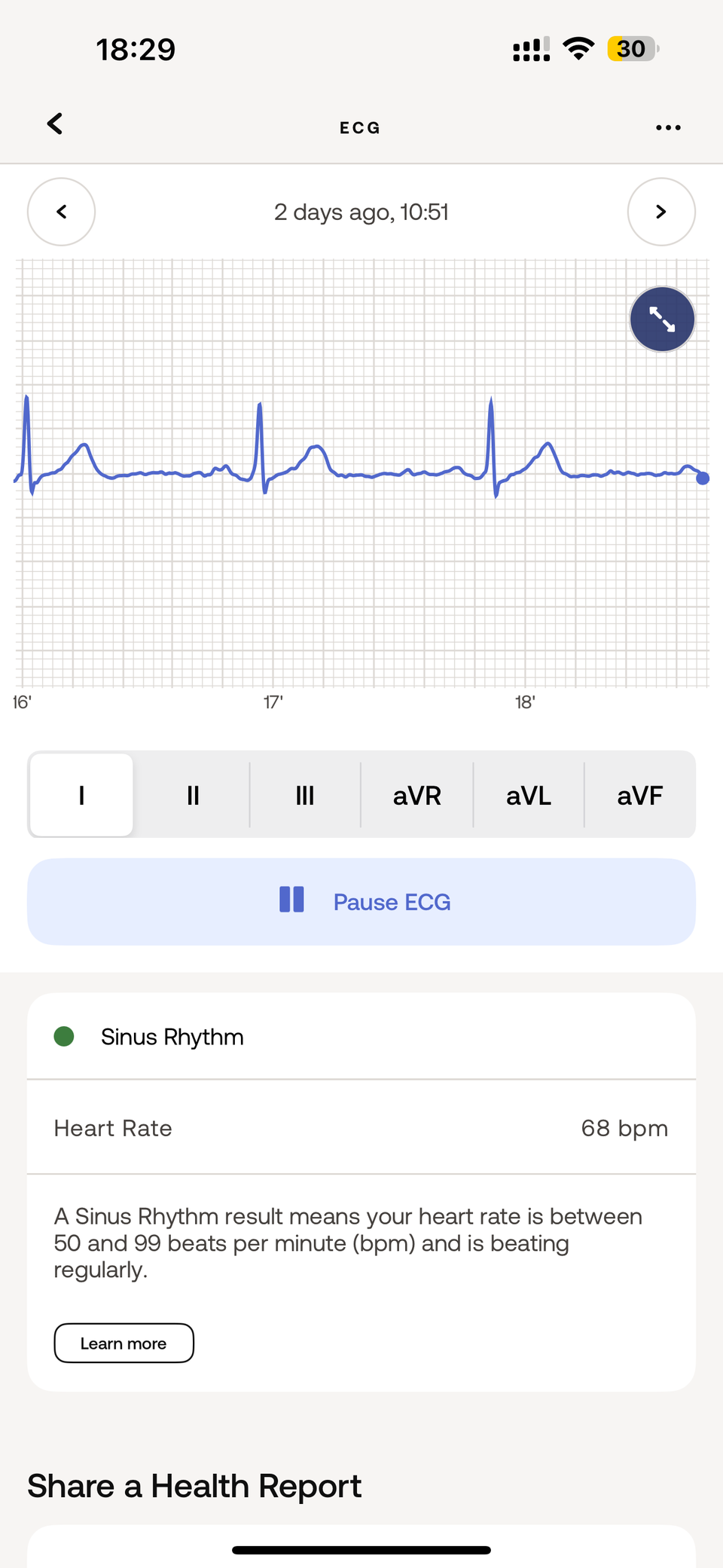Tap the blue dot at ECG trace end

[x=703, y=478]
